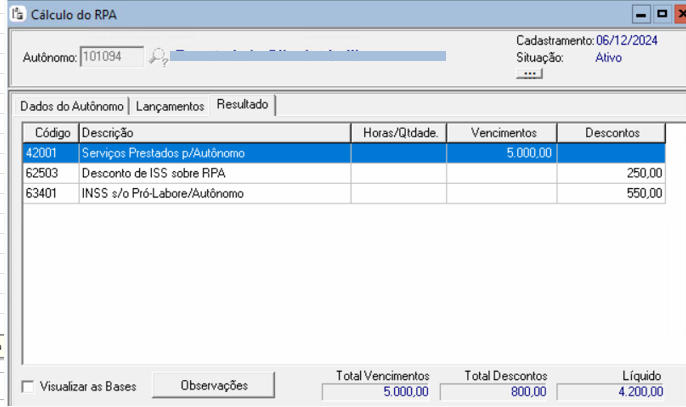
Task: Click the magnifier search icon beside Autônomo
Action: [x=159, y=57]
